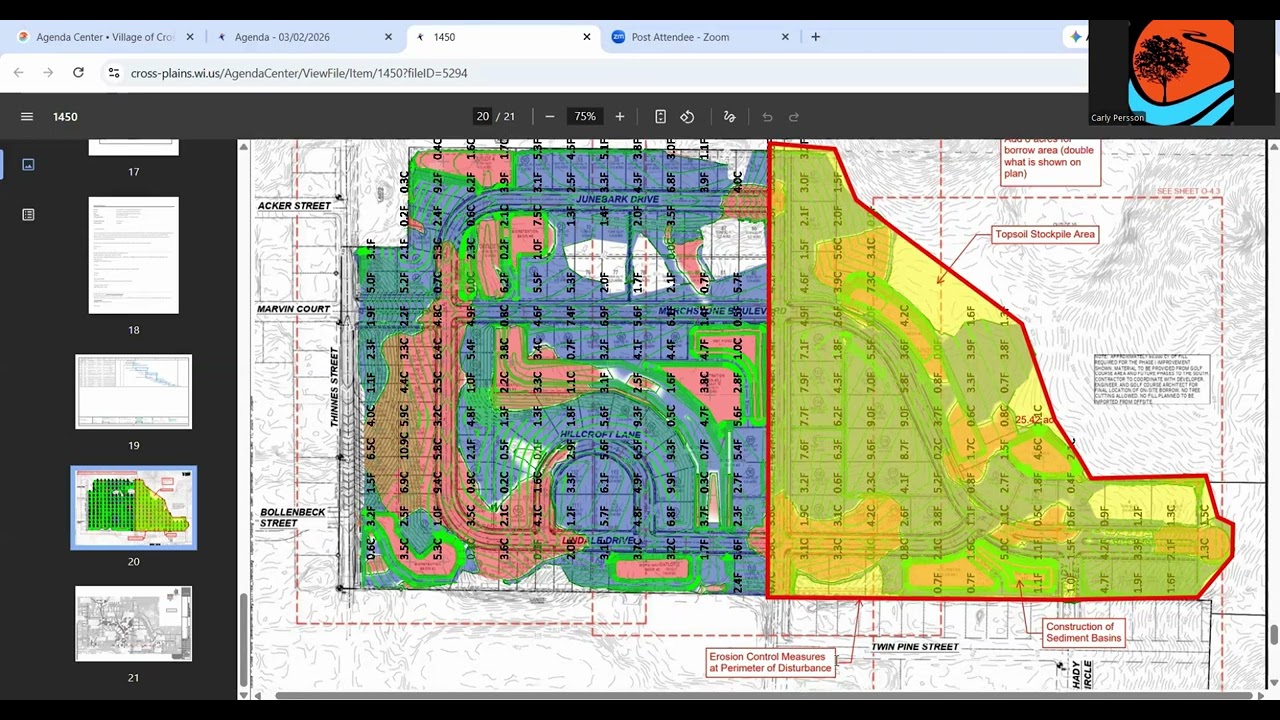Close the Agenda Center tab

pos(190,37)
